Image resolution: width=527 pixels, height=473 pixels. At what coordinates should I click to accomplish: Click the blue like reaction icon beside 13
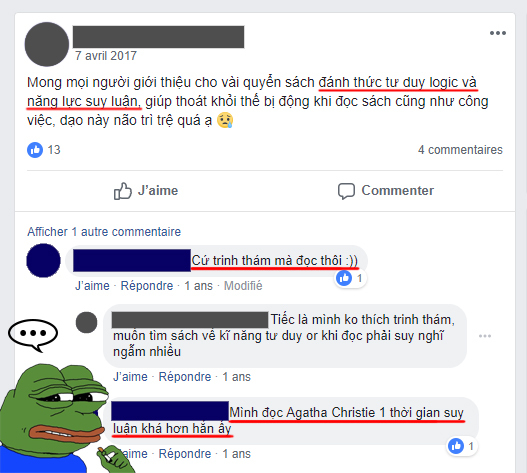click(x=35, y=150)
